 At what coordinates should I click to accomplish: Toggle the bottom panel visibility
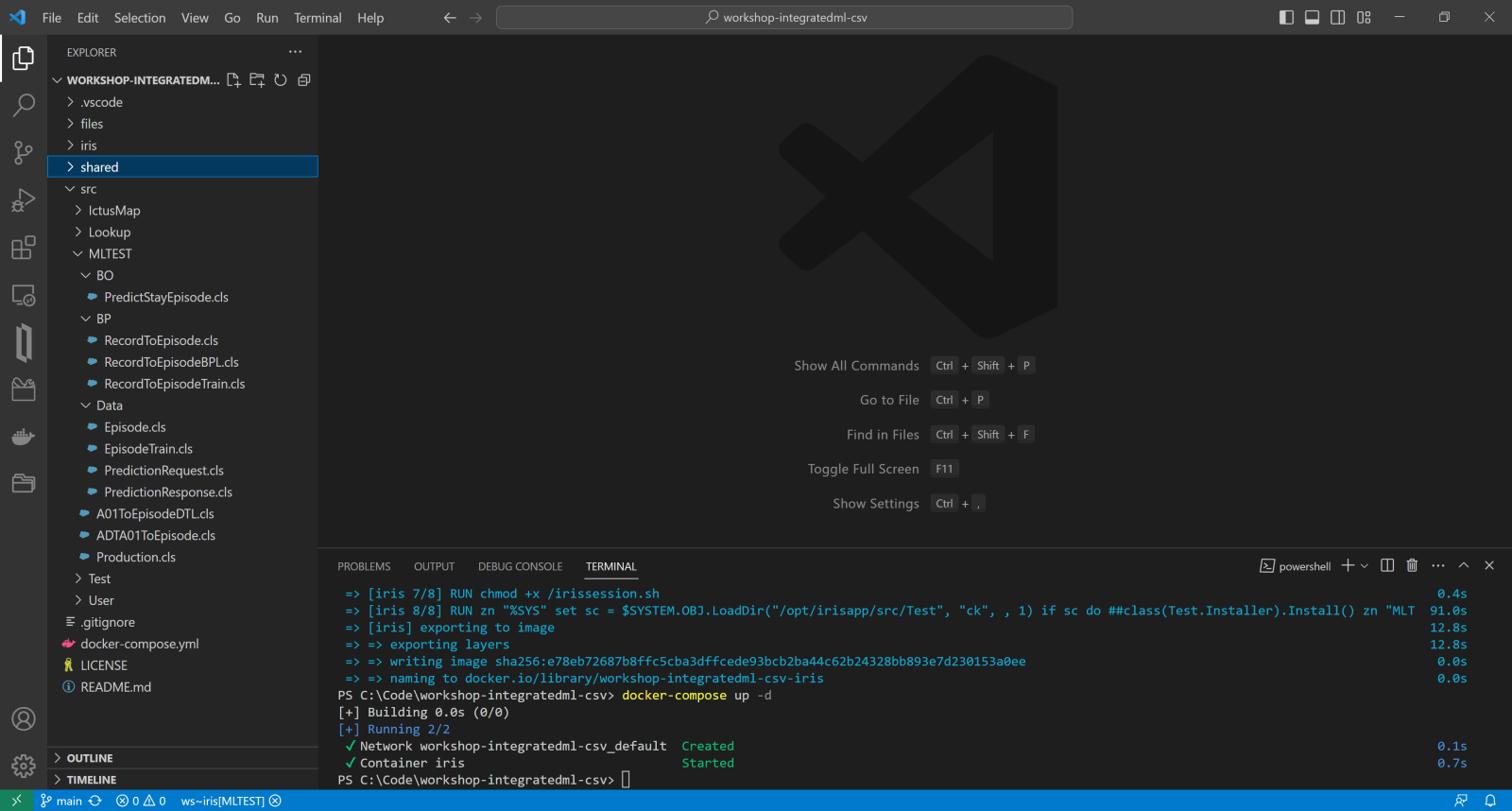pos(1312,17)
